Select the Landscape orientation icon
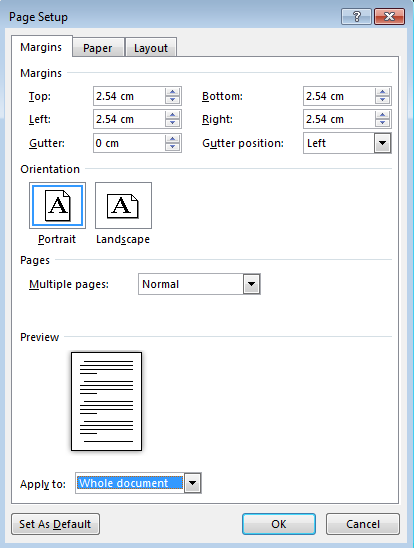 123,206
